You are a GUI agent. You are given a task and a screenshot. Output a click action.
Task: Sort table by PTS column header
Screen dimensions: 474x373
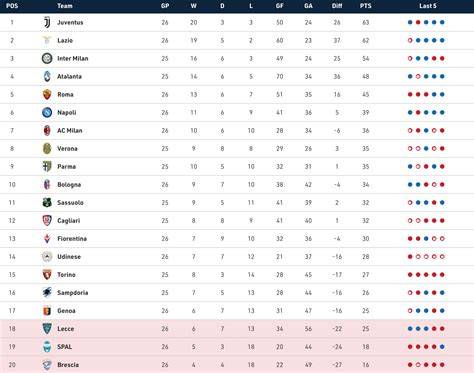click(365, 6)
